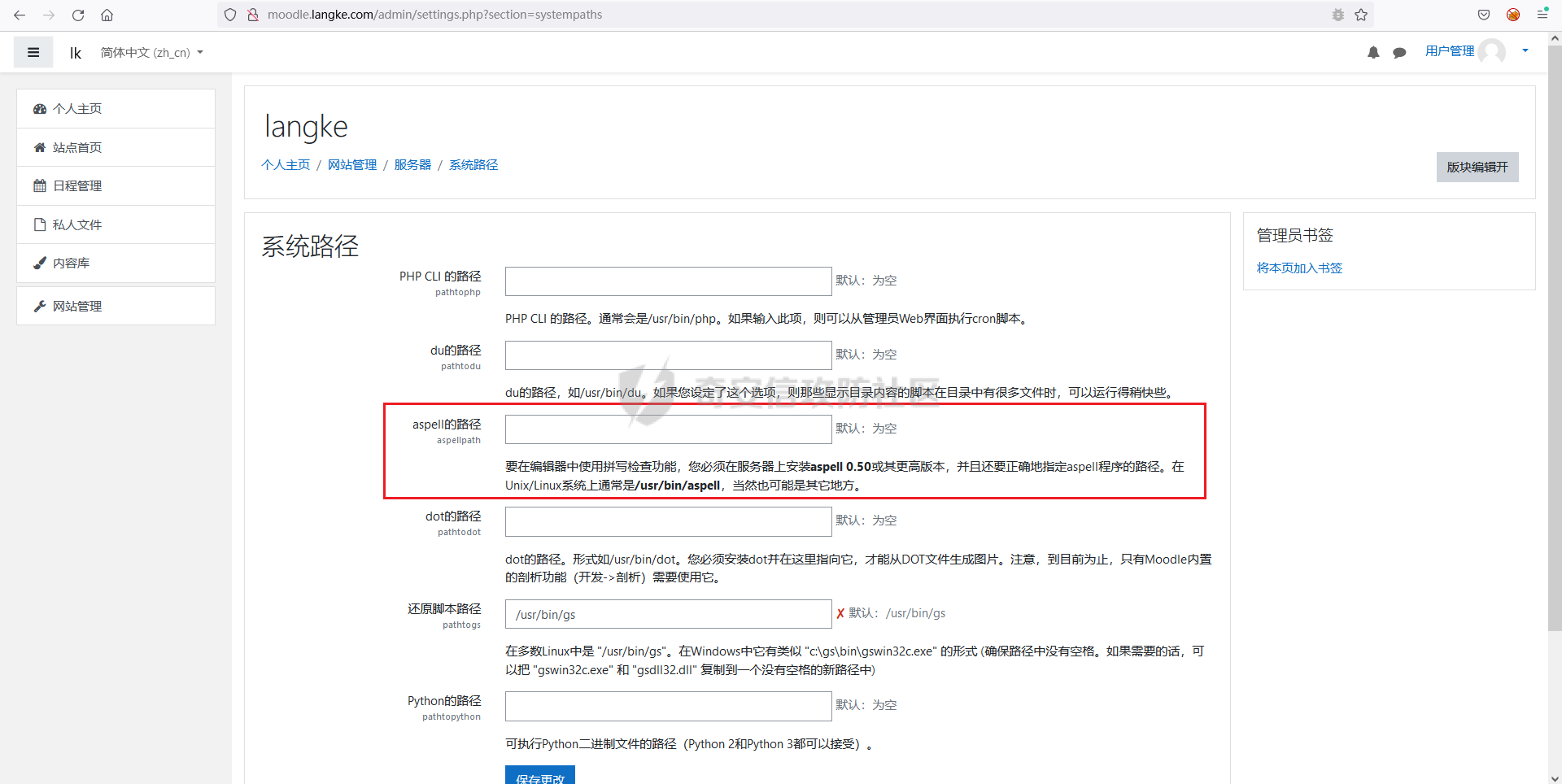
Task: Select 私人文件 in the sidebar
Action: pyautogui.click(x=77, y=224)
